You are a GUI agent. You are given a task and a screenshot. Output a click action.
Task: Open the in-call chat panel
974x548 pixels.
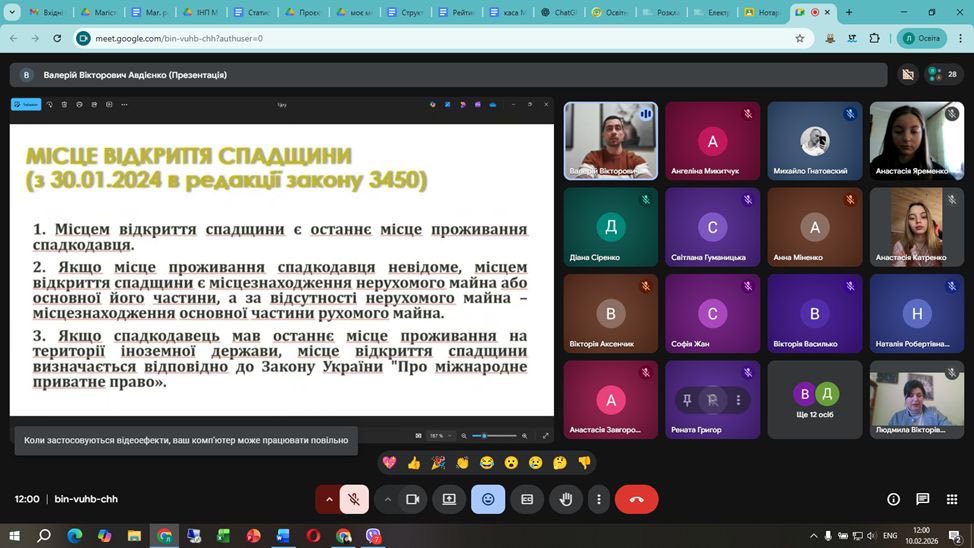922,499
